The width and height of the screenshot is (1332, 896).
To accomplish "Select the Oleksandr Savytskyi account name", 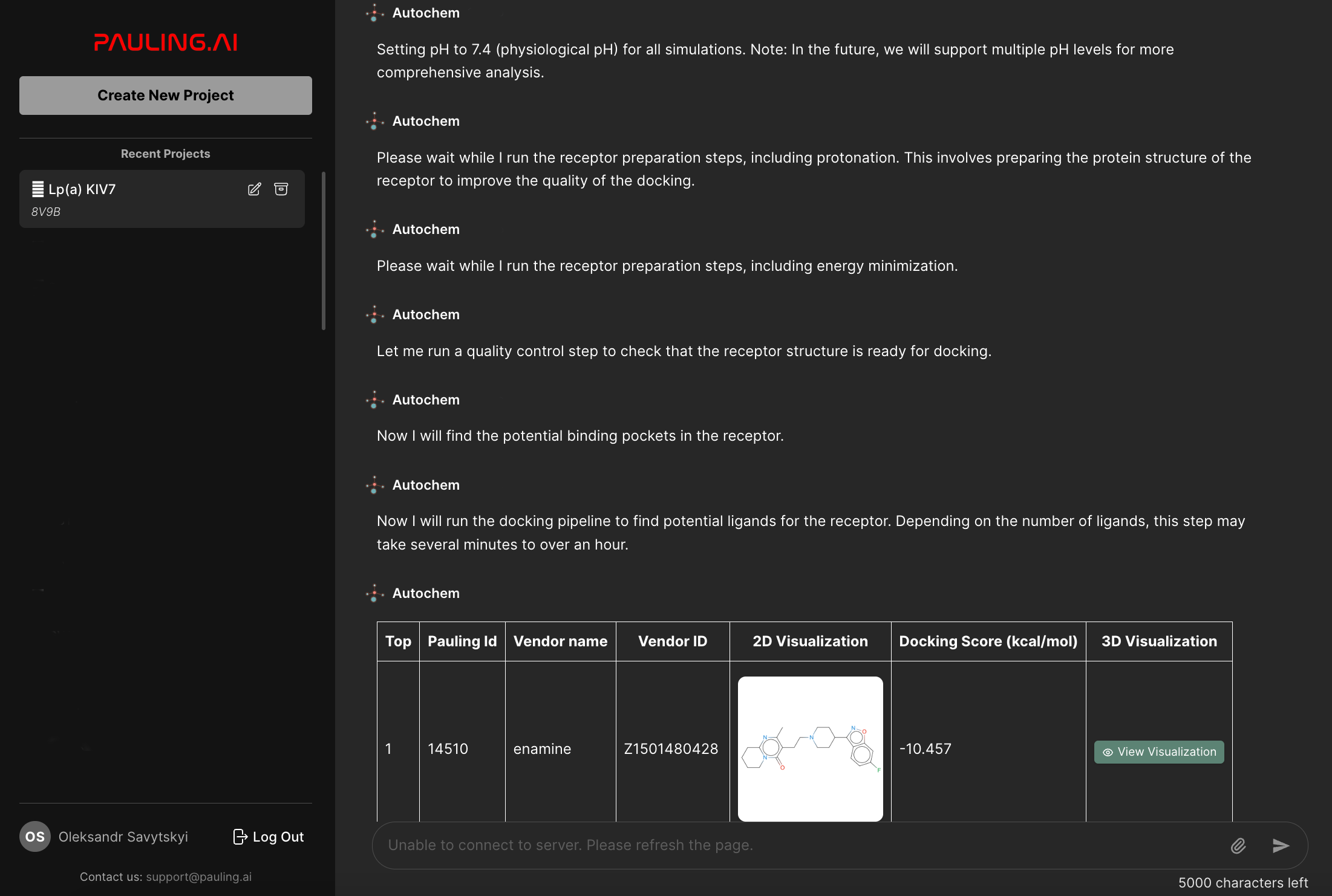I will (x=124, y=837).
